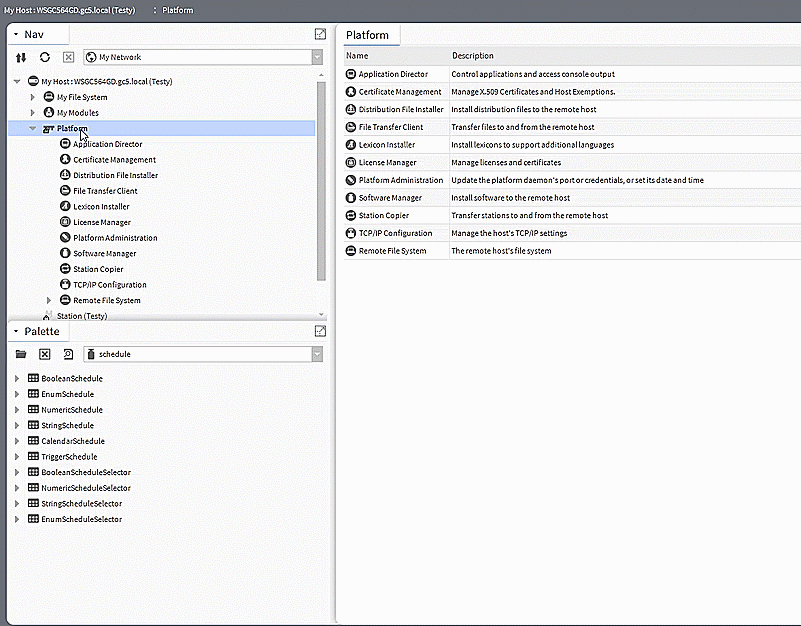This screenshot has width=801, height=626.
Task: Click the Application Director icon in Platform list
Action: coord(351,74)
